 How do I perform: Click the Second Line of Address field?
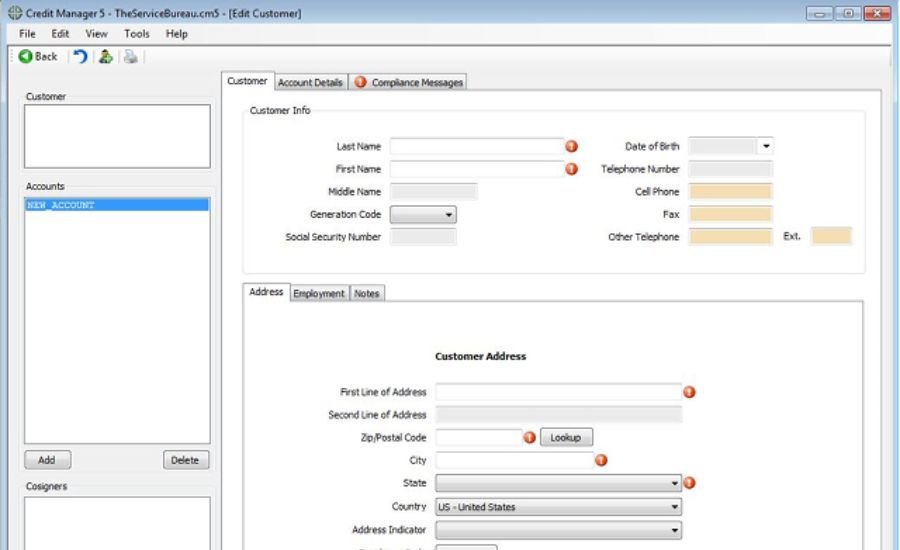point(558,415)
